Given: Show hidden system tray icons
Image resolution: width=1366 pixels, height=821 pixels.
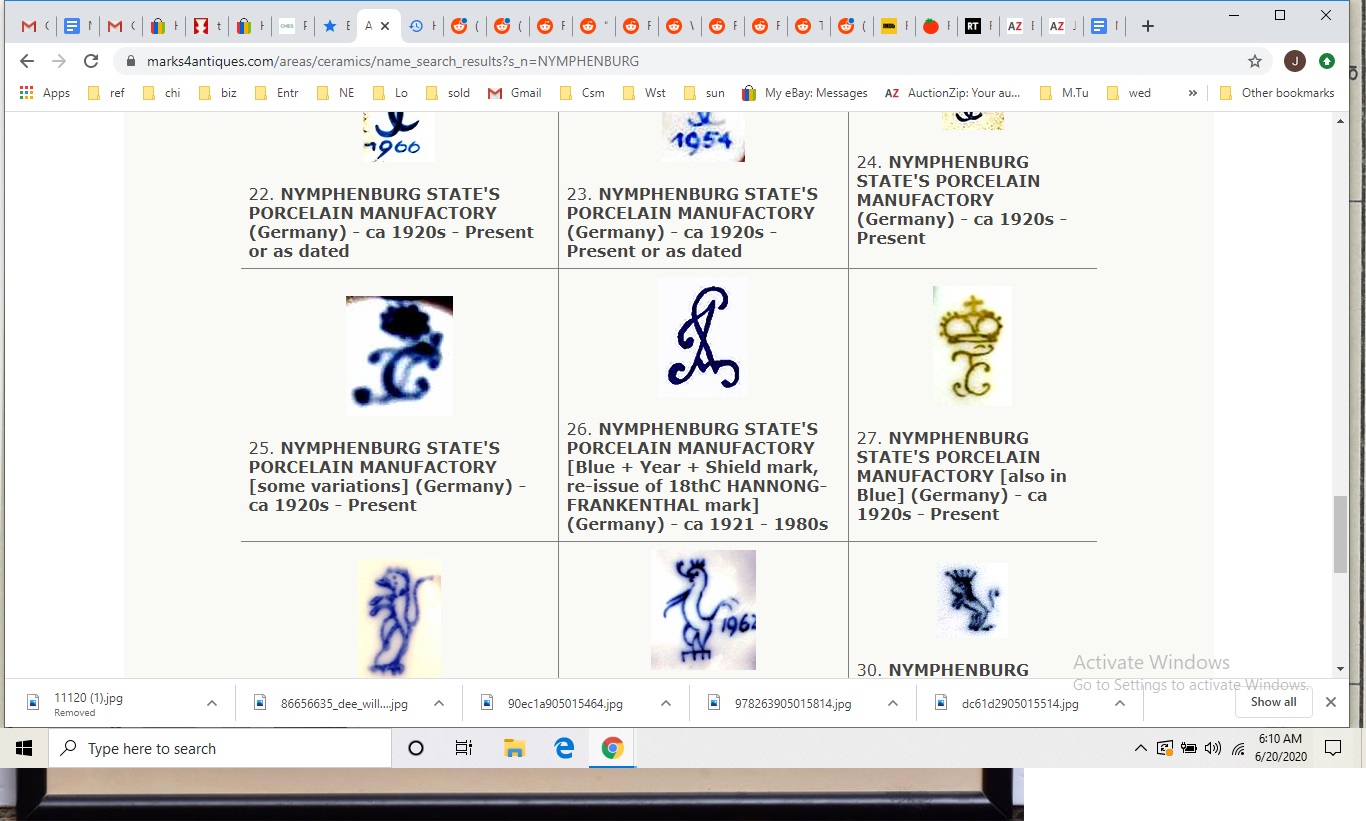Looking at the screenshot, I should 1140,748.
